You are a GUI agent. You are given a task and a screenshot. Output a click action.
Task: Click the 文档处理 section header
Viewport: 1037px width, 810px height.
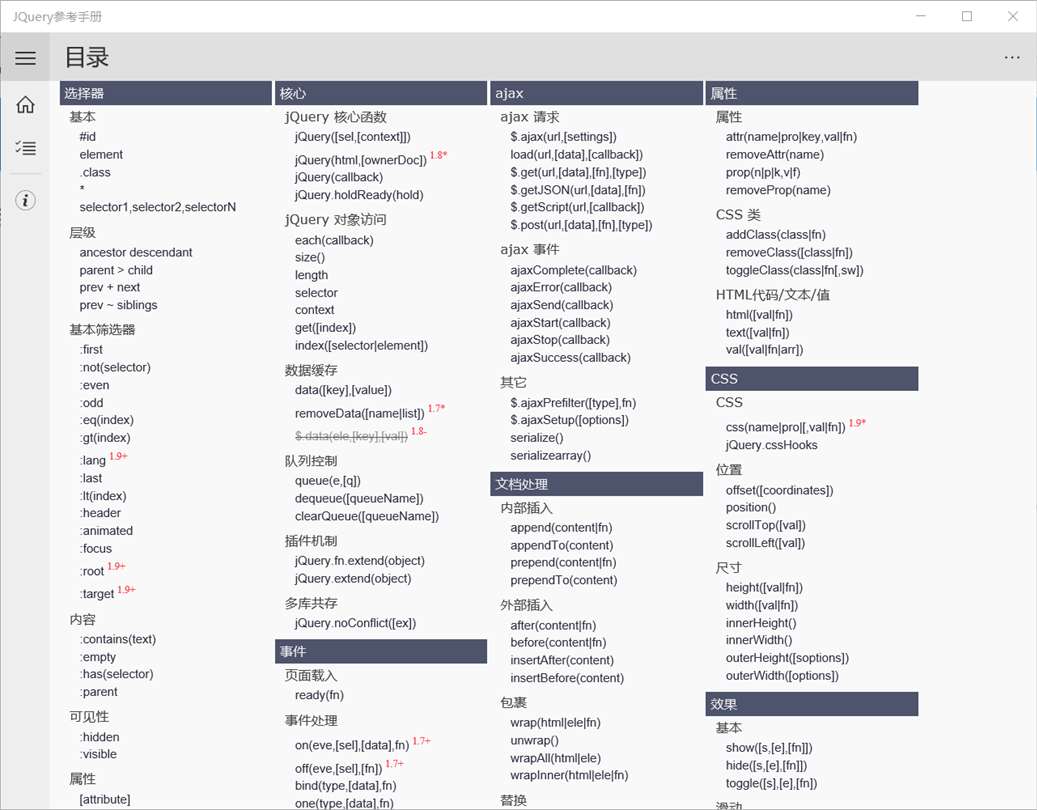(597, 484)
